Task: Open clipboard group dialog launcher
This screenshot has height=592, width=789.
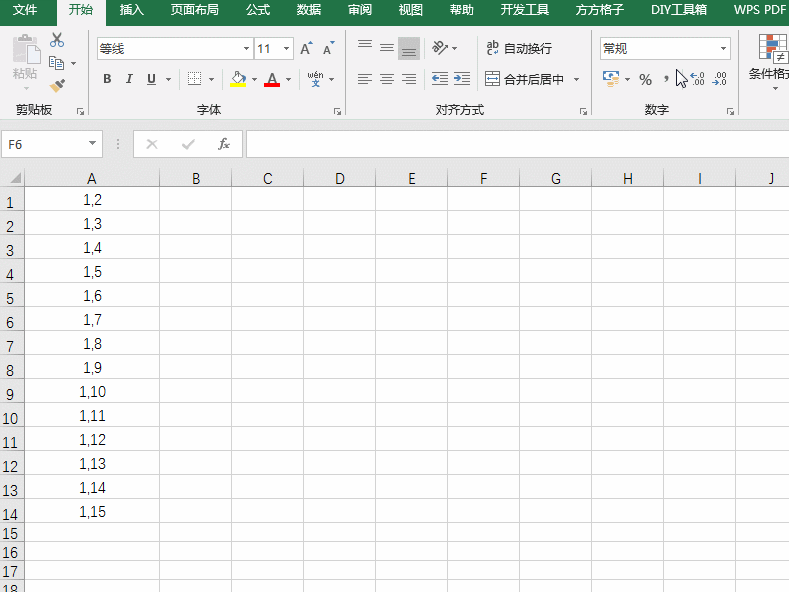Action: (x=81, y=111)
